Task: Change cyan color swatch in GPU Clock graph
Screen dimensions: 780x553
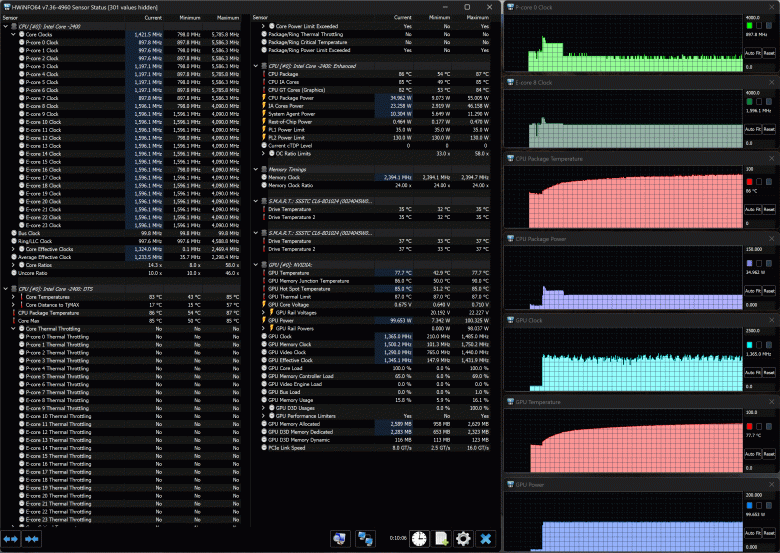Action: 749,345
